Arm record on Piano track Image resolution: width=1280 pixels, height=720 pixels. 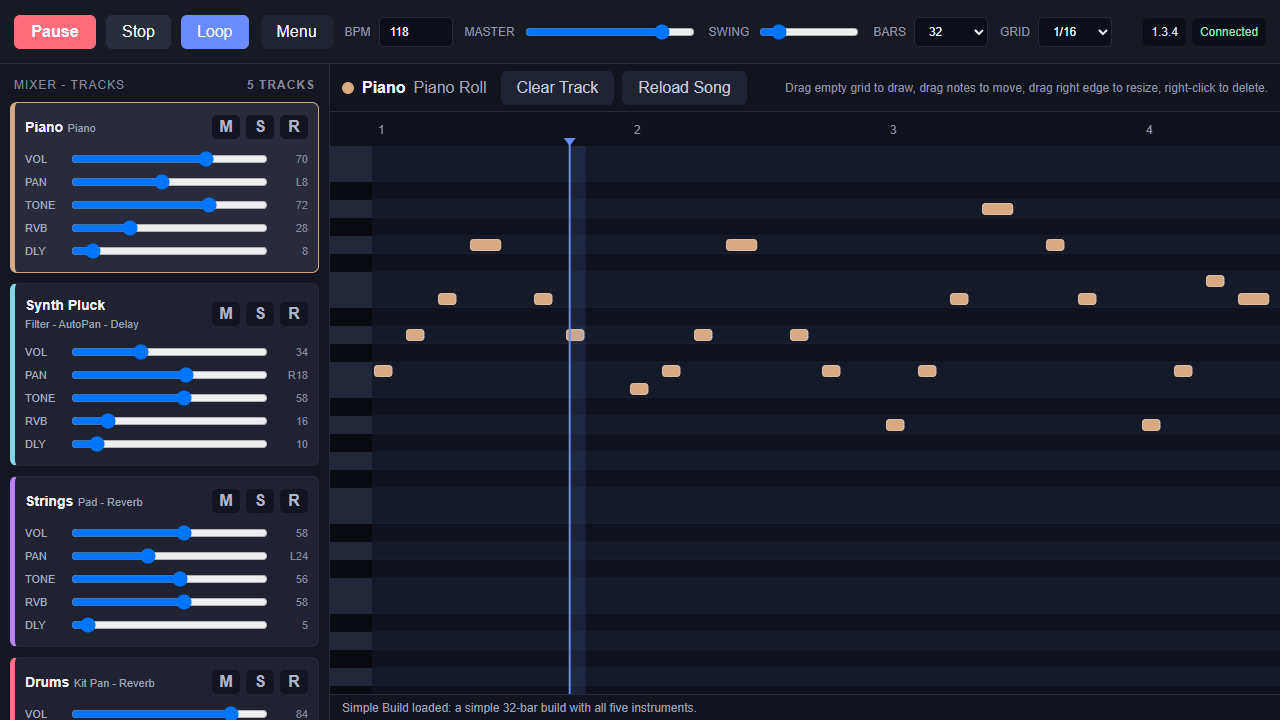click(x=294, y=126)
